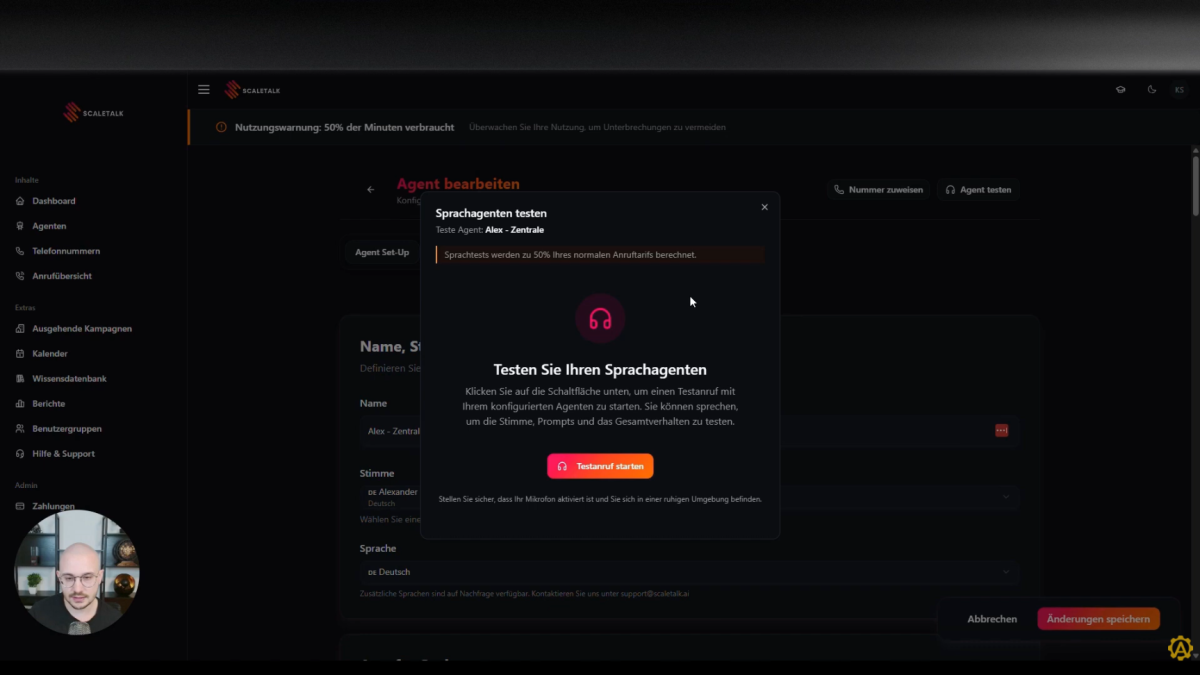
Task: Close the Sprachagenten testen dialog
Action: pyautogui.click(x=765, y=207)
